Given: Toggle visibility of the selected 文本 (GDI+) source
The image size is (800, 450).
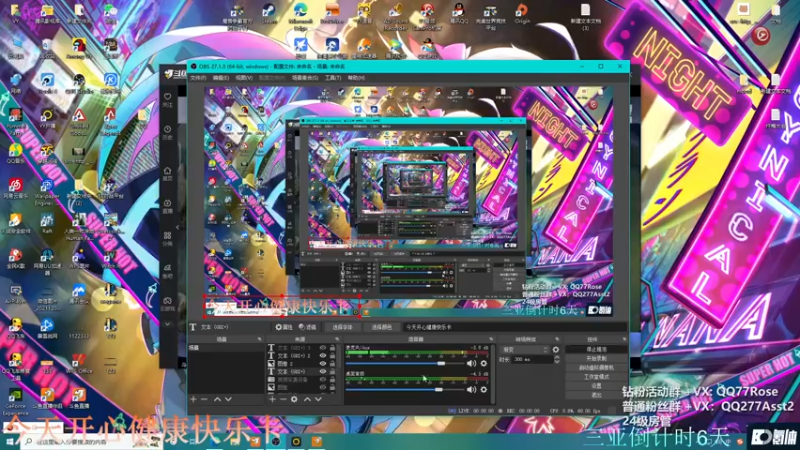Looking at the screenshot, I should click(x=322, y=371).
